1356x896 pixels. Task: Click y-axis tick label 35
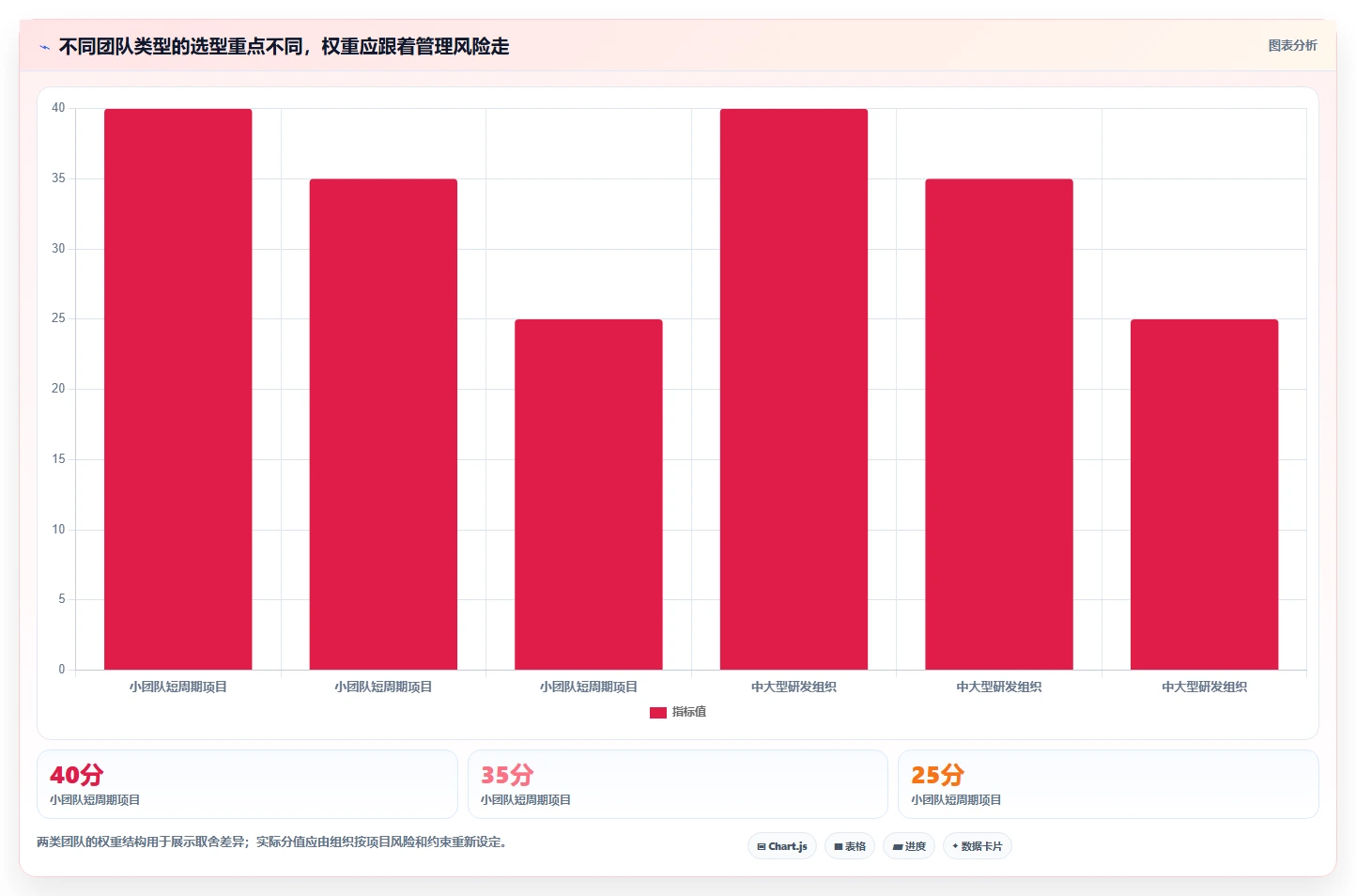[58, 178]
